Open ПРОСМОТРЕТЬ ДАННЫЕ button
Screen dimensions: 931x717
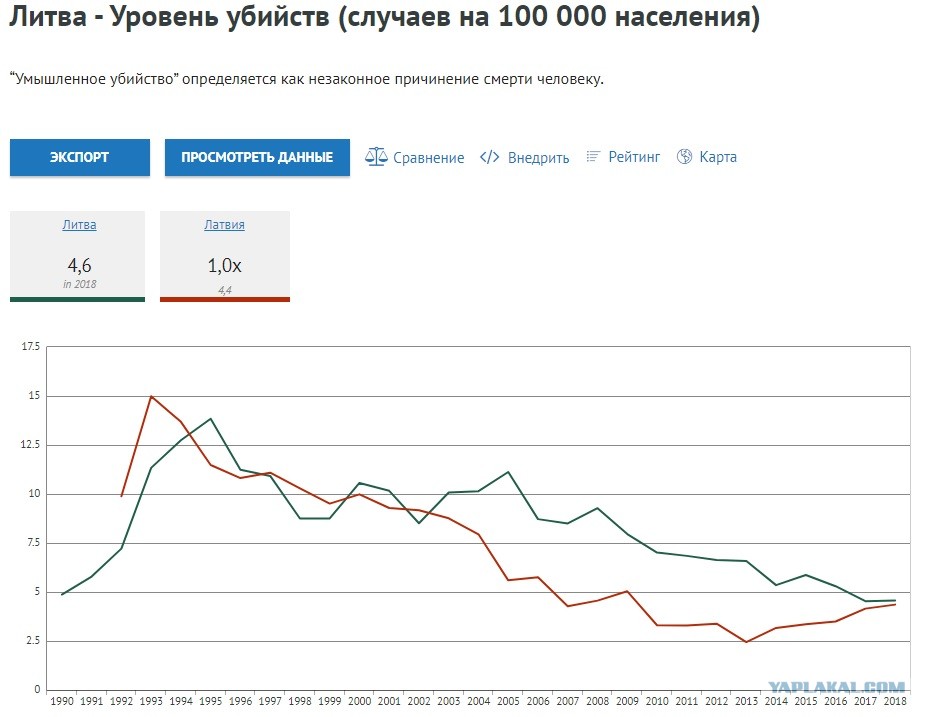point(257,157)
